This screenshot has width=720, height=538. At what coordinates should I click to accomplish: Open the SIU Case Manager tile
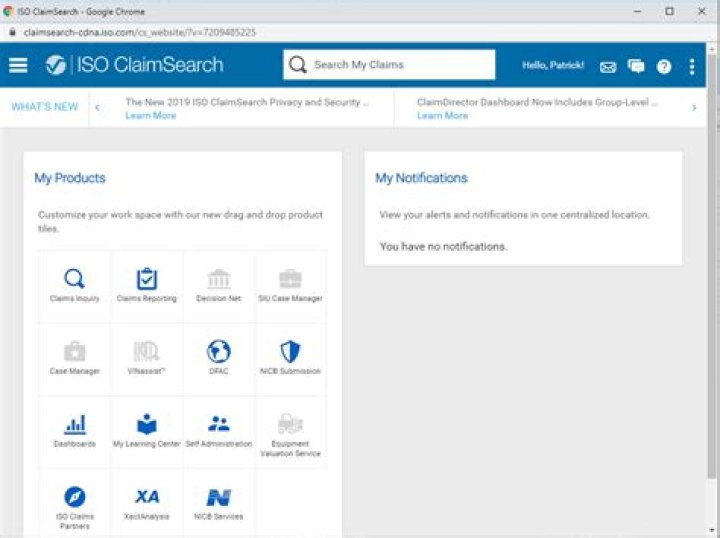click(x=290, y=286)
